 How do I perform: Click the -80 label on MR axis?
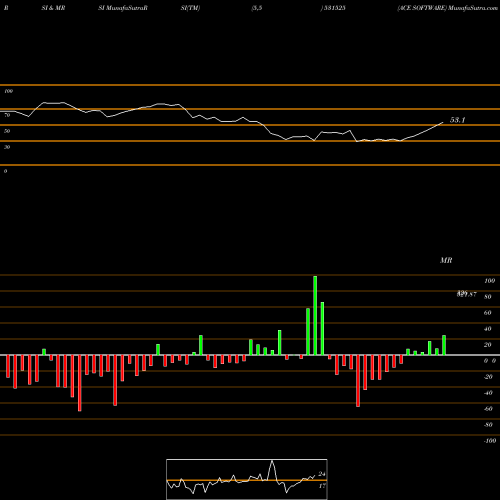(x=488, y=425)
